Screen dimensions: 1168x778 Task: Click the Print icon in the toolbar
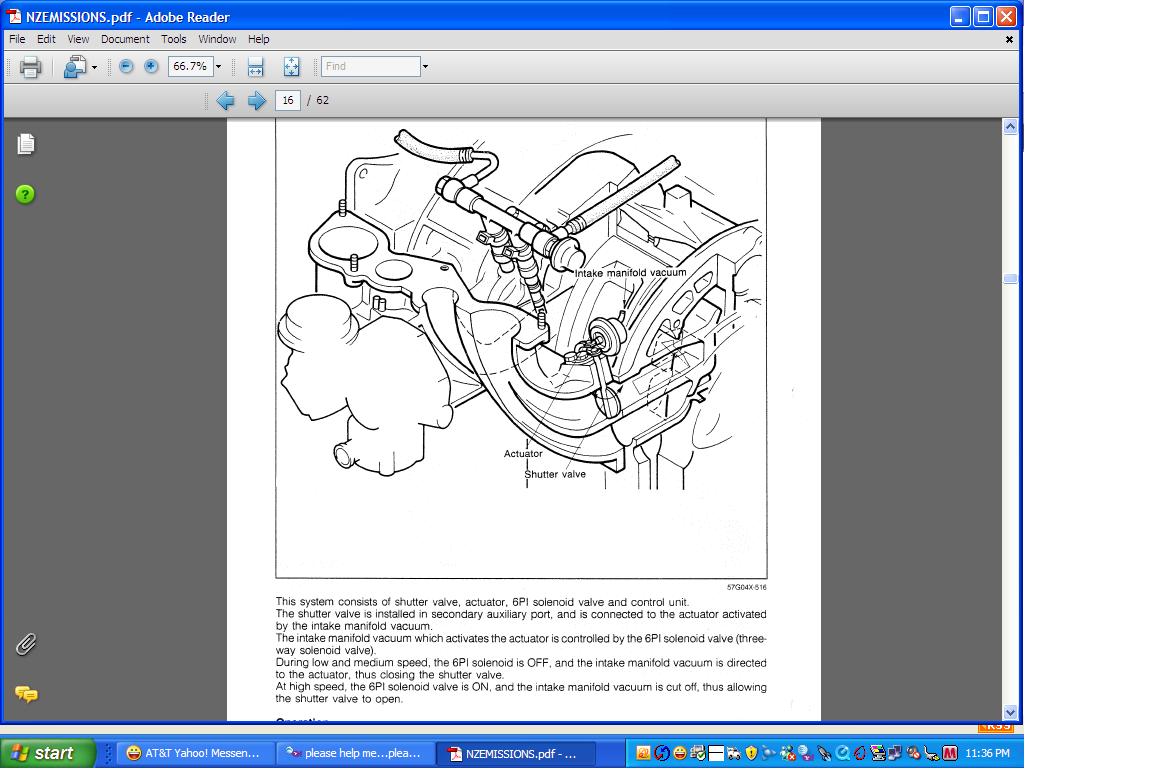pos(30,67)
